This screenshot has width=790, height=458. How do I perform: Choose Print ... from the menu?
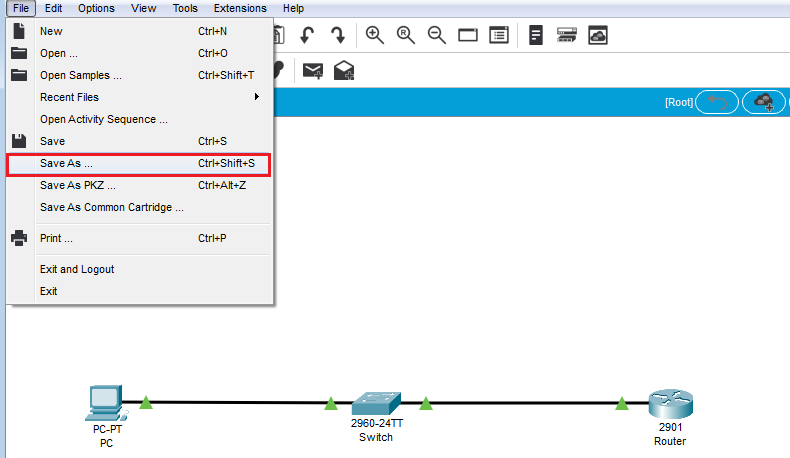(x=139, y=238)
